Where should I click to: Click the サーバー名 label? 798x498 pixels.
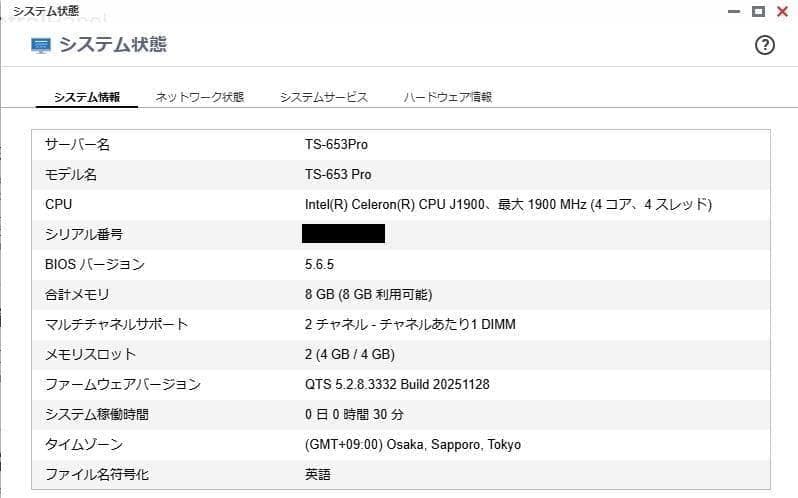pos(77,144)
